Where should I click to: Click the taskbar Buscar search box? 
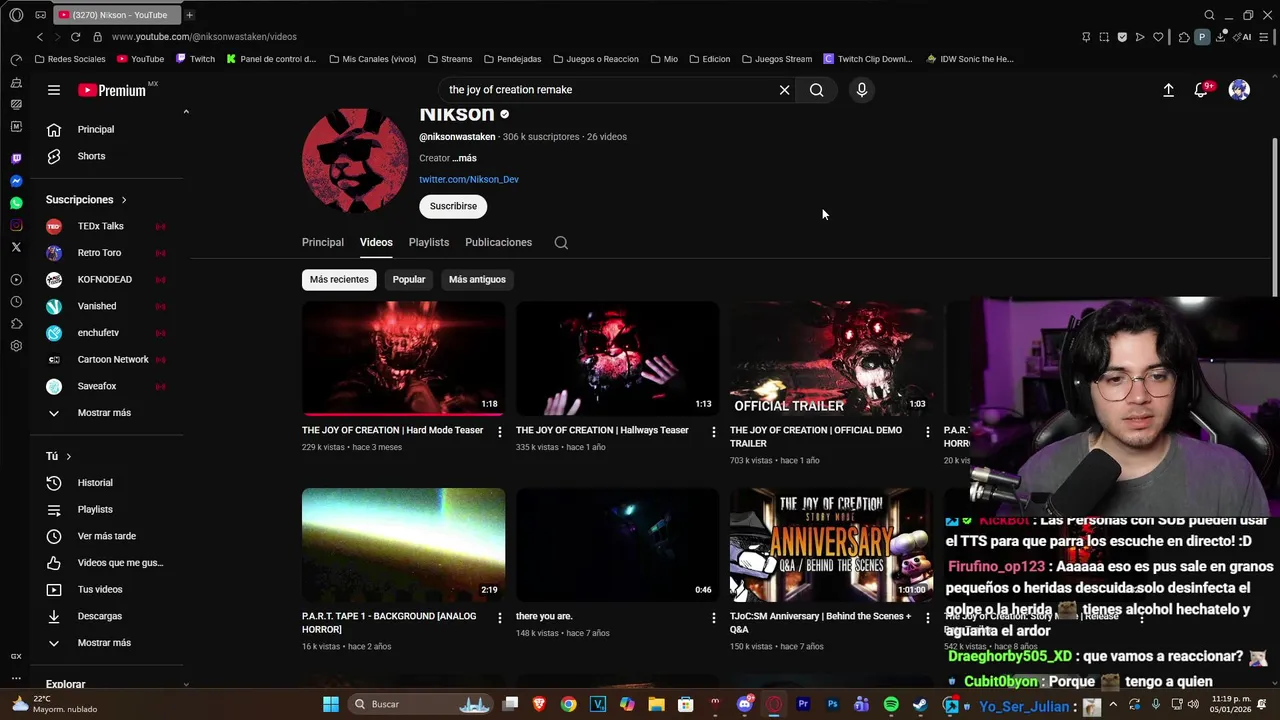point(420,704)
